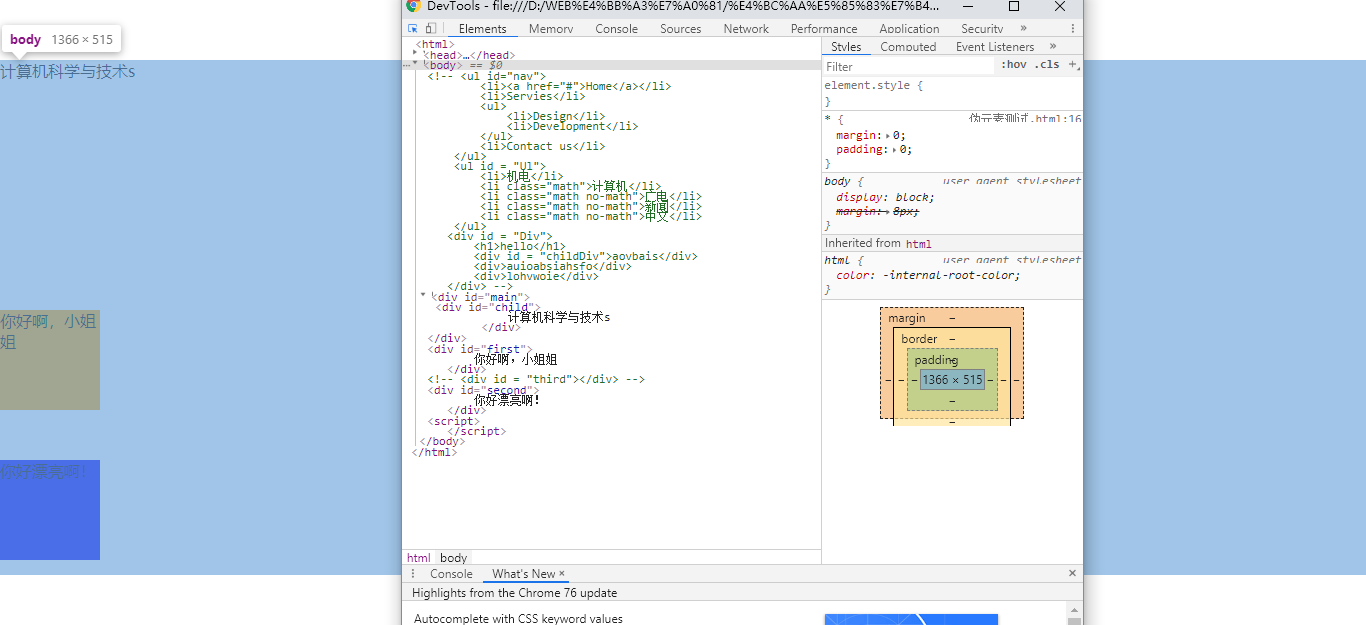Image resolution: width=1366 pixels, height=625 pixels.
Task: Show more Styles sidebar tabs chevron
Action: (x=1053, y=46)
